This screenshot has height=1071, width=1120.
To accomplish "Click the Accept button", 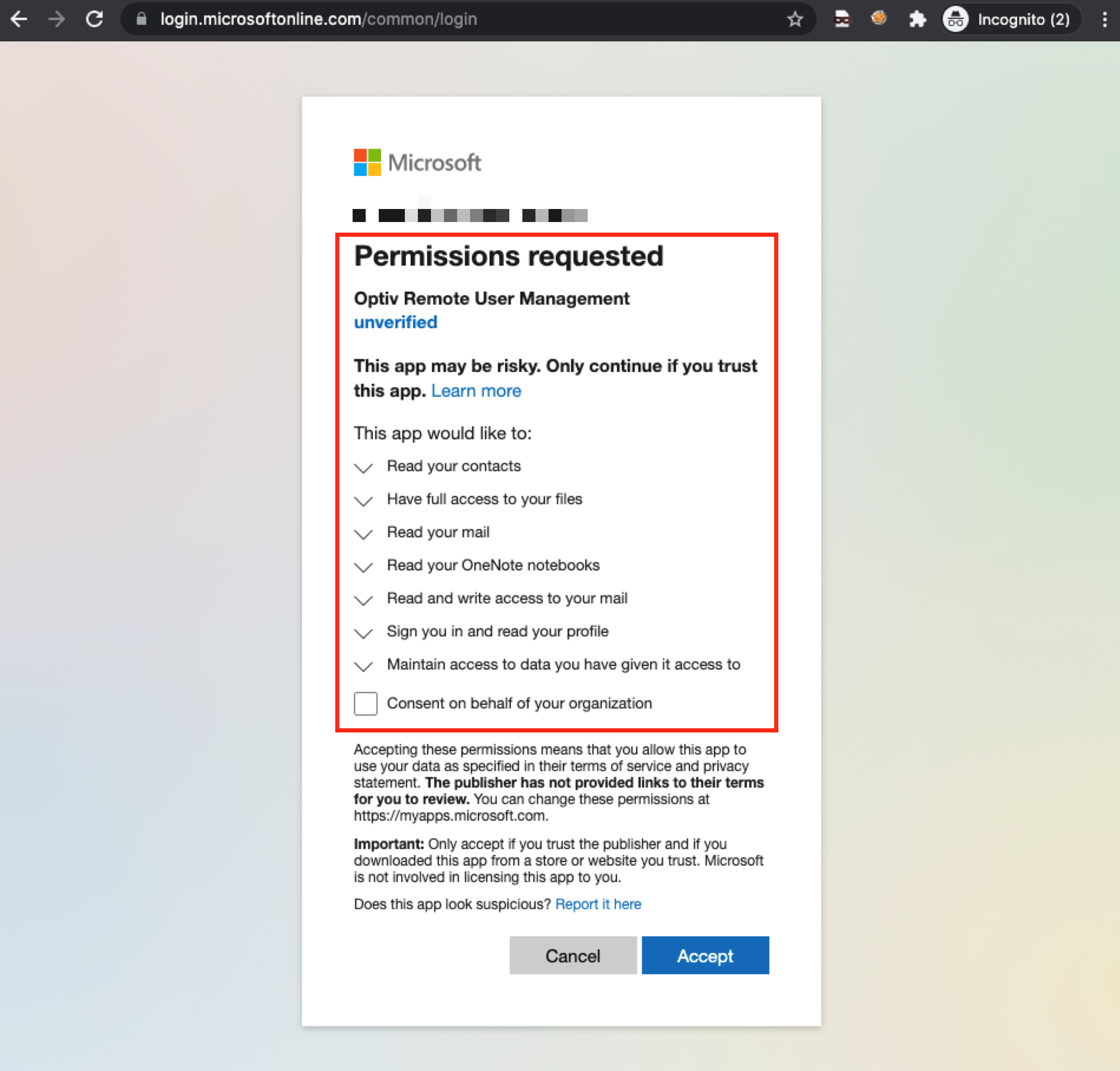I will (705, 955).
